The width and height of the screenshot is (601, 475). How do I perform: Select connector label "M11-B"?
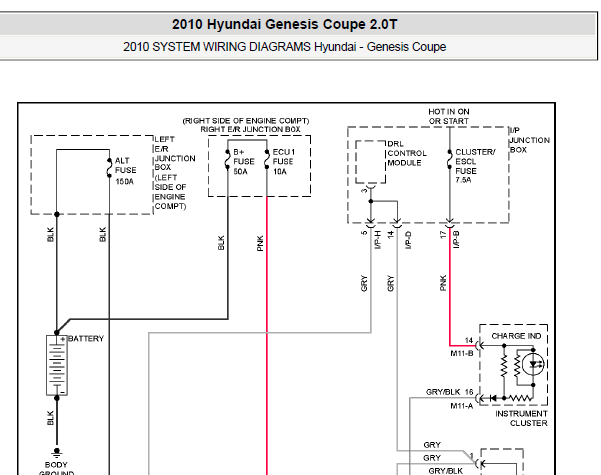(461, 353)
